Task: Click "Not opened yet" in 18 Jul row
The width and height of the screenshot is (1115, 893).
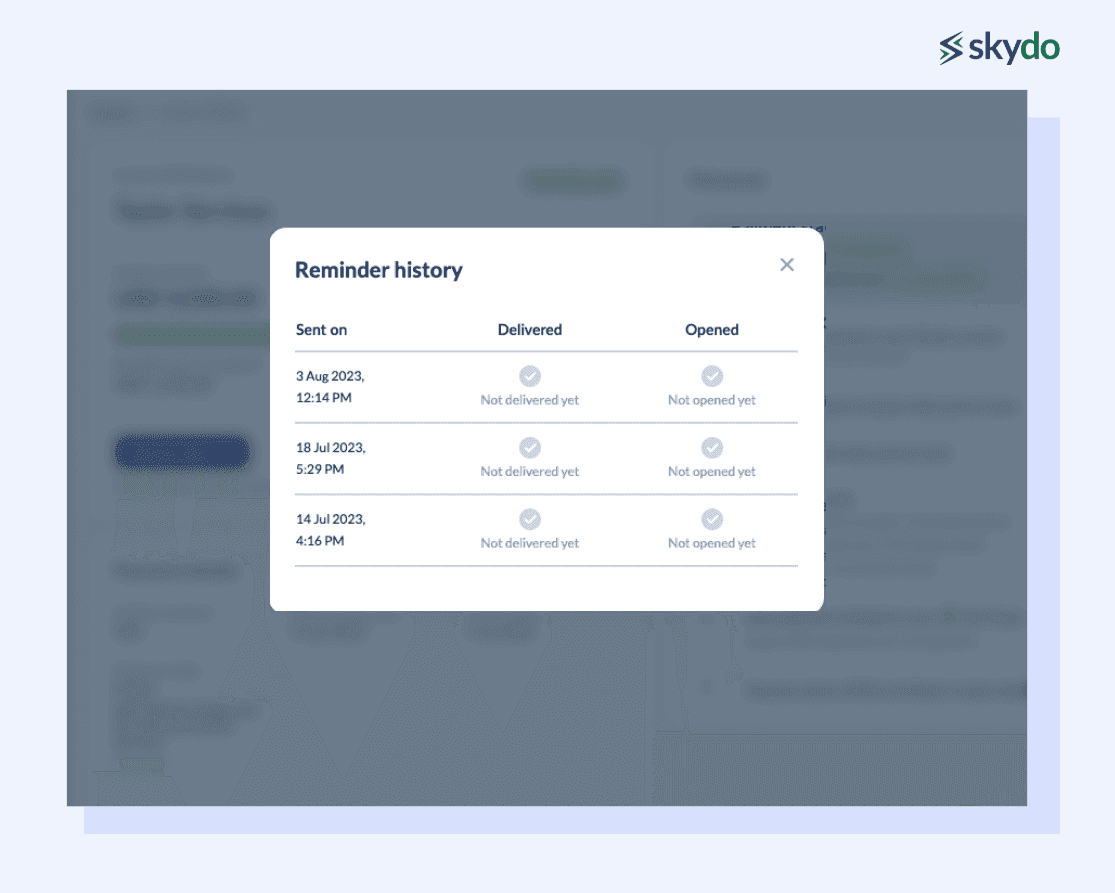Action: (712, 472)
